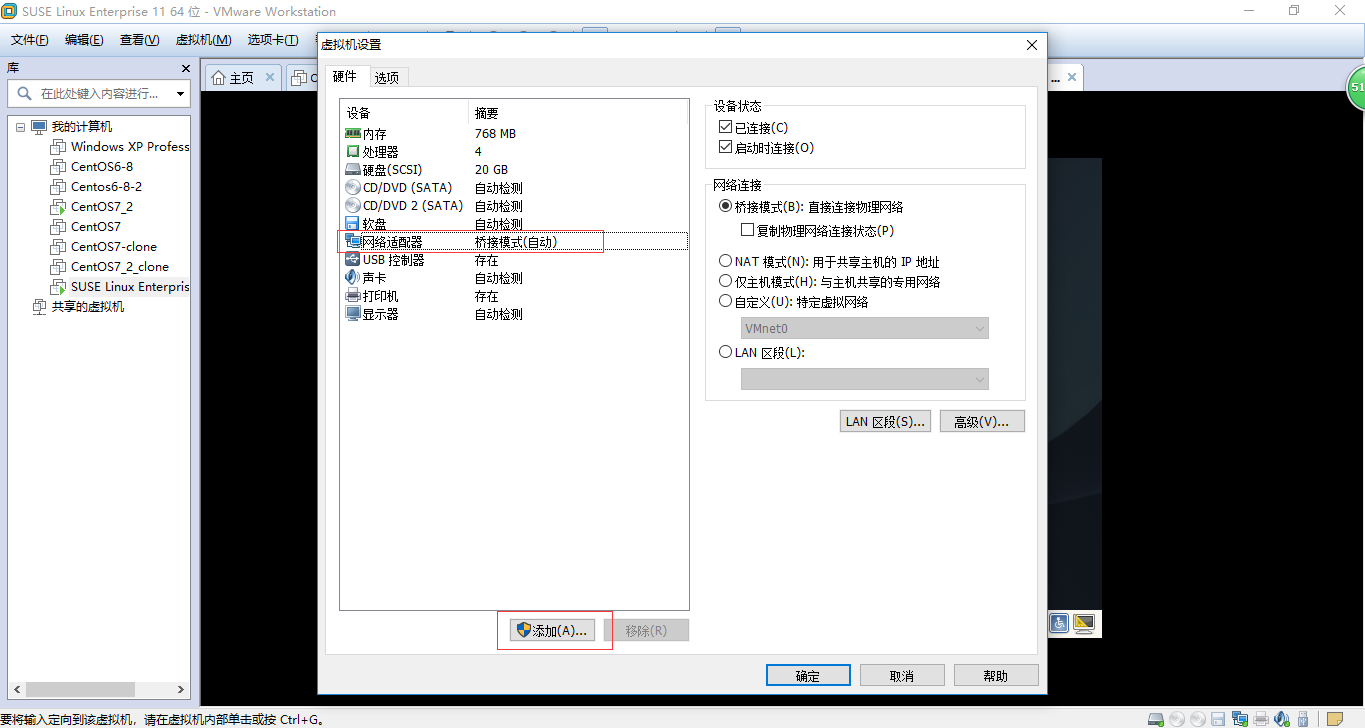
Task: Click the 确定 OK button
Action: point(808,675)
